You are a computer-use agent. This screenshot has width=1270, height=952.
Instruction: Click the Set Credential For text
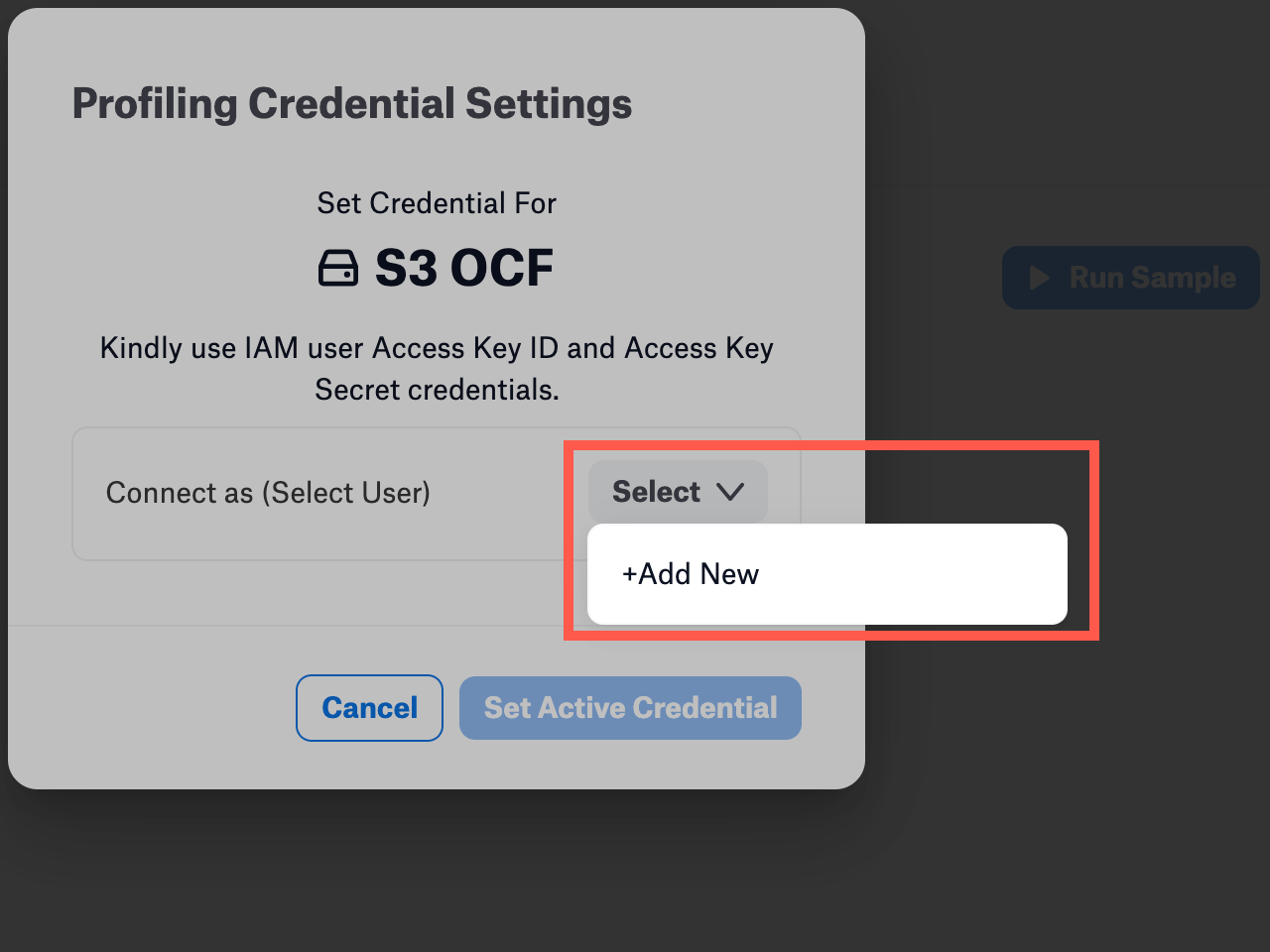click(x=437, y=203)
